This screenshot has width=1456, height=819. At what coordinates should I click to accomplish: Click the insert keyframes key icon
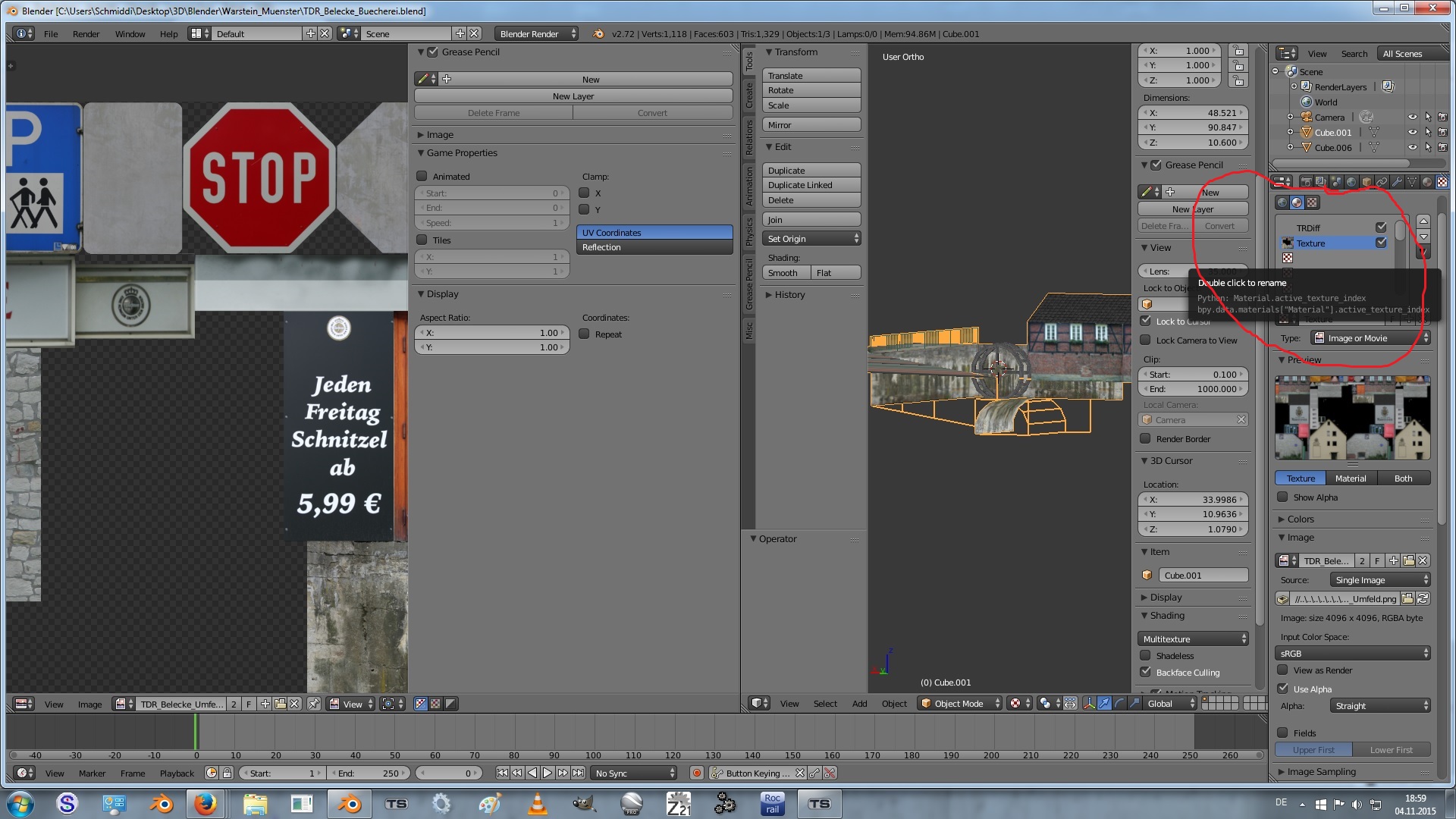[814, 773]
